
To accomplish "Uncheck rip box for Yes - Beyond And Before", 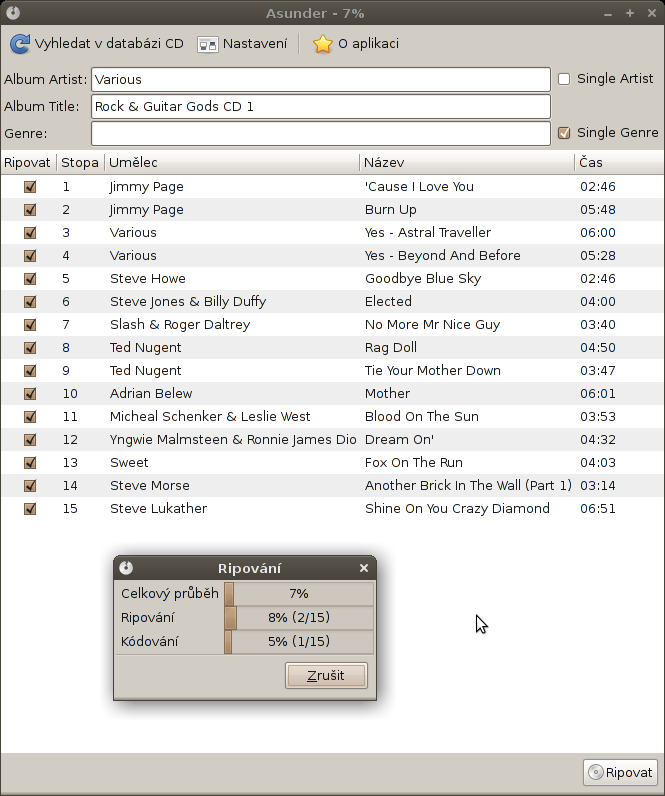I will pyautogui.click(x=30, y=256).
